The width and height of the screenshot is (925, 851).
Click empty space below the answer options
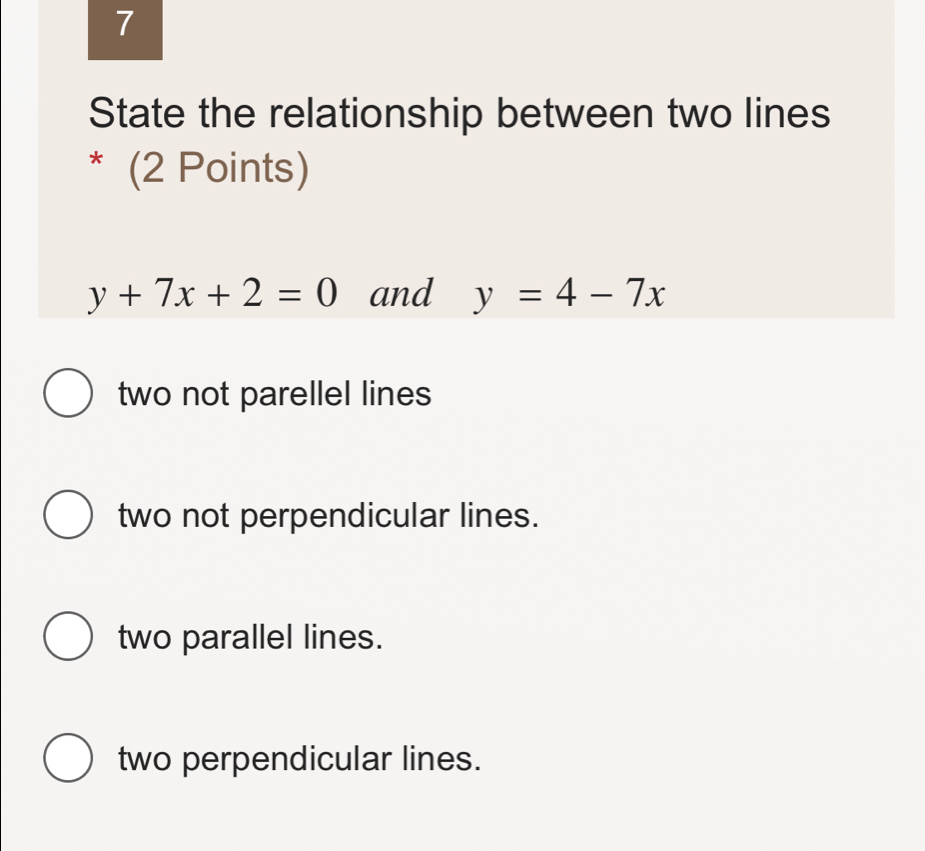point(460,820)
